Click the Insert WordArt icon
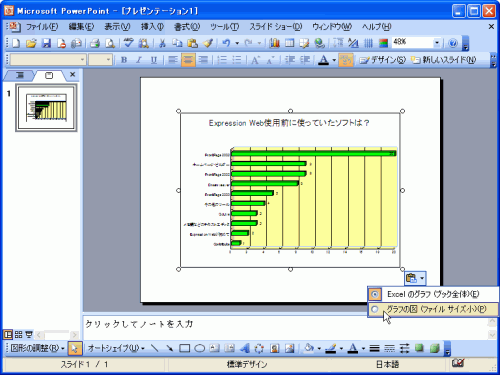Image resolution: width=500 pixels, height=375 pixels. click(245, 348)
